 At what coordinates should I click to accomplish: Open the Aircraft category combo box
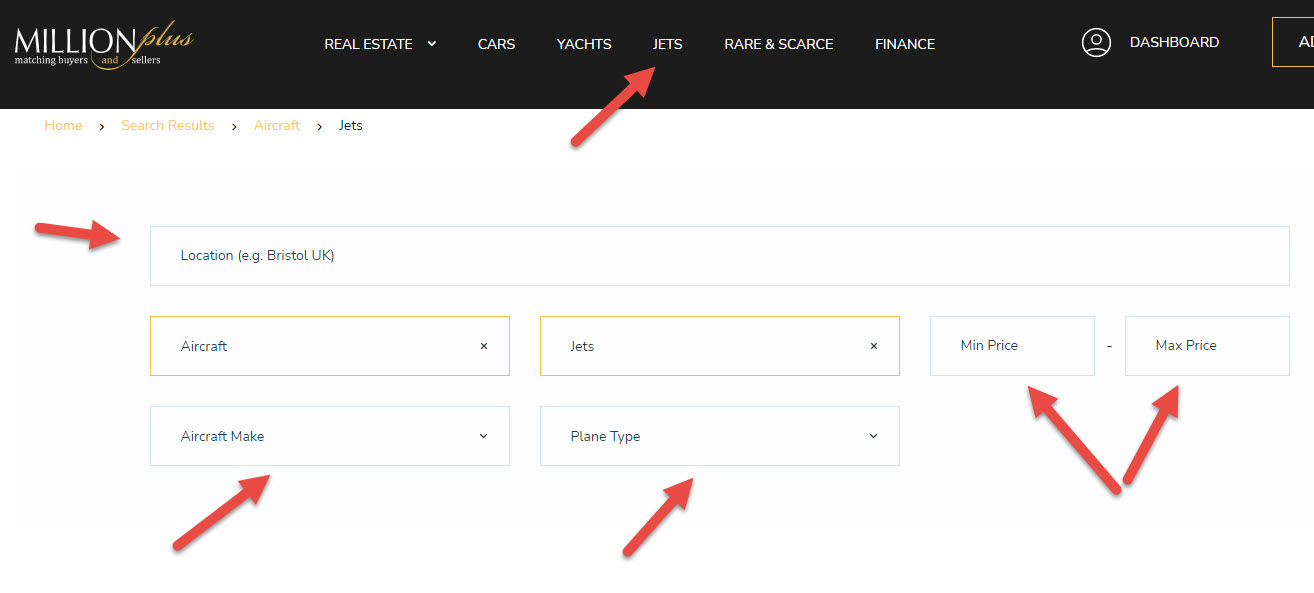coord(310,346)
